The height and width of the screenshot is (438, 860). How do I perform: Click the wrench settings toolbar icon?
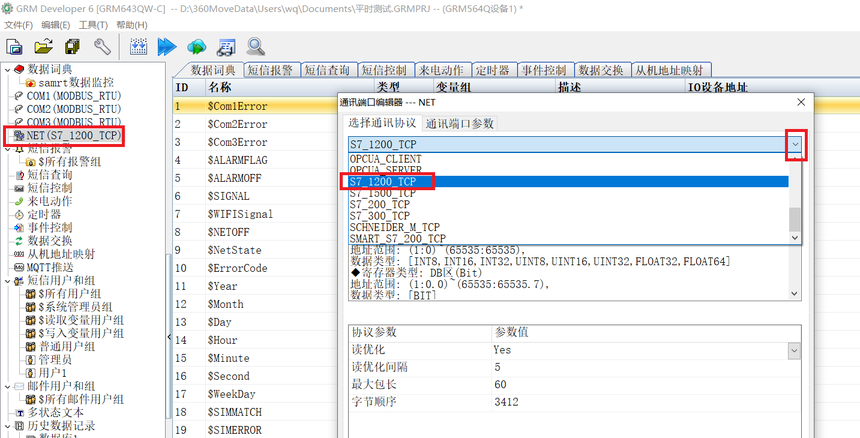101,46
